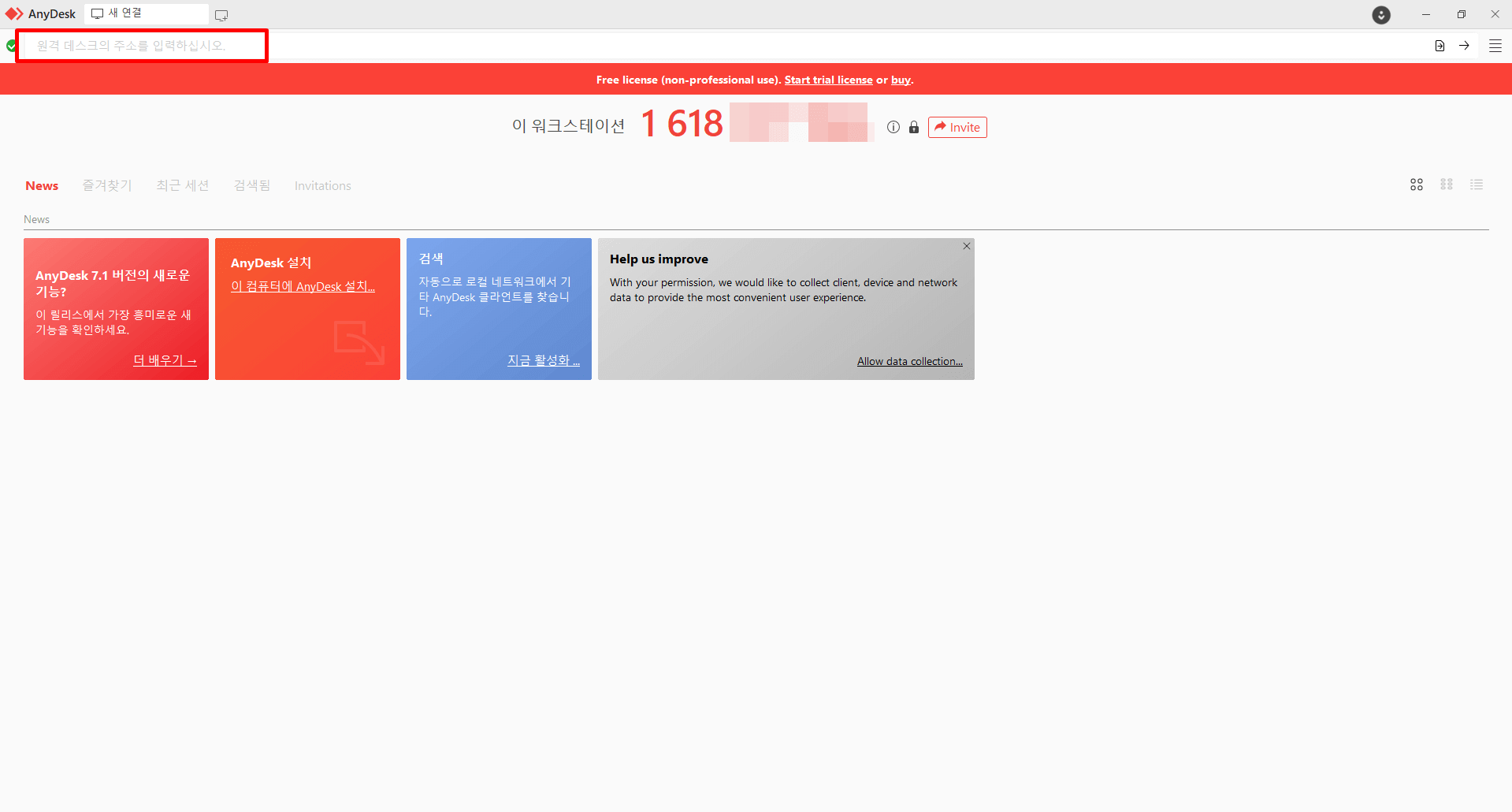Image resolution: width=1512 pixels, height=812 pixels.
Task: Switch to large tiles view icon
Action: click(1417, 184)
